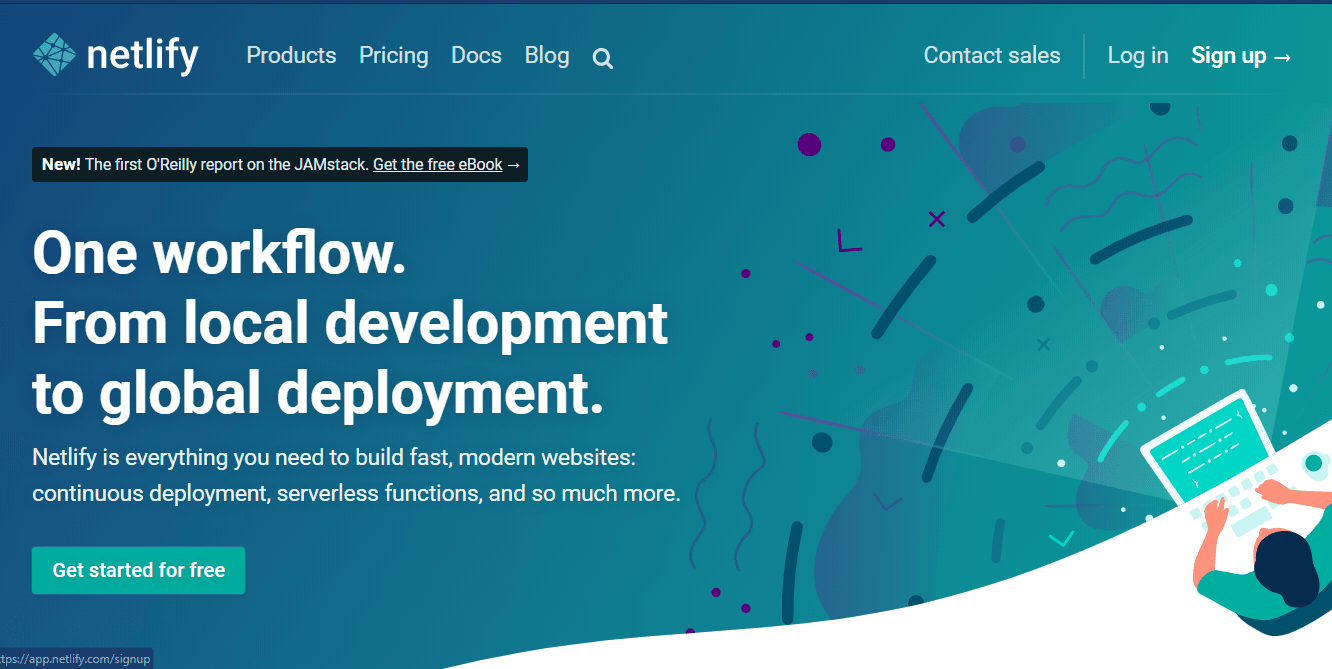Click the large purple circle in artwork
The image size is (1332, 669).
click(x=809, y=145)
